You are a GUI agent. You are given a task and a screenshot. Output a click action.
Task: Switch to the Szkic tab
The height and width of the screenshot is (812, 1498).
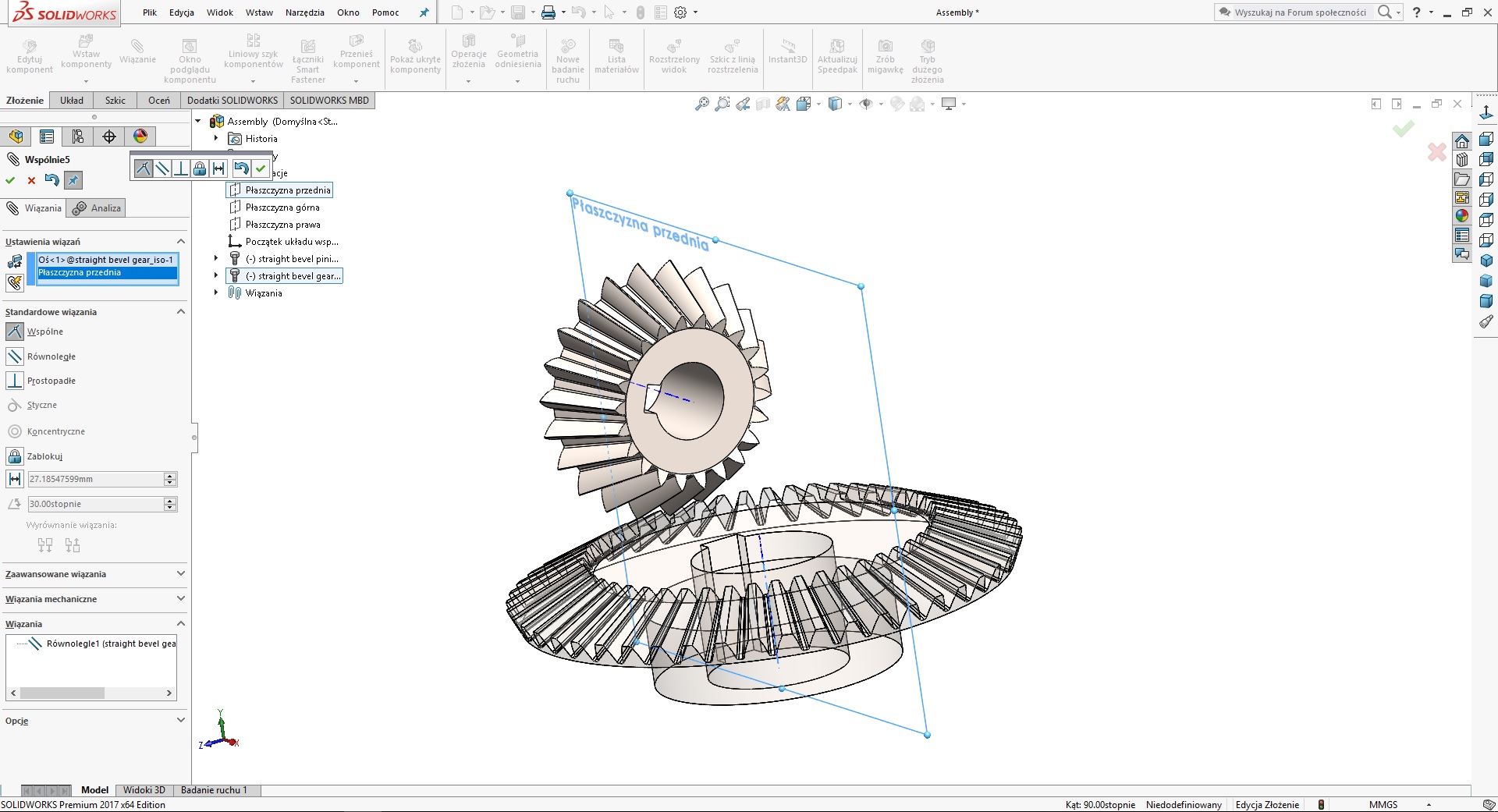pyautogui.click(x=115, y=100)
